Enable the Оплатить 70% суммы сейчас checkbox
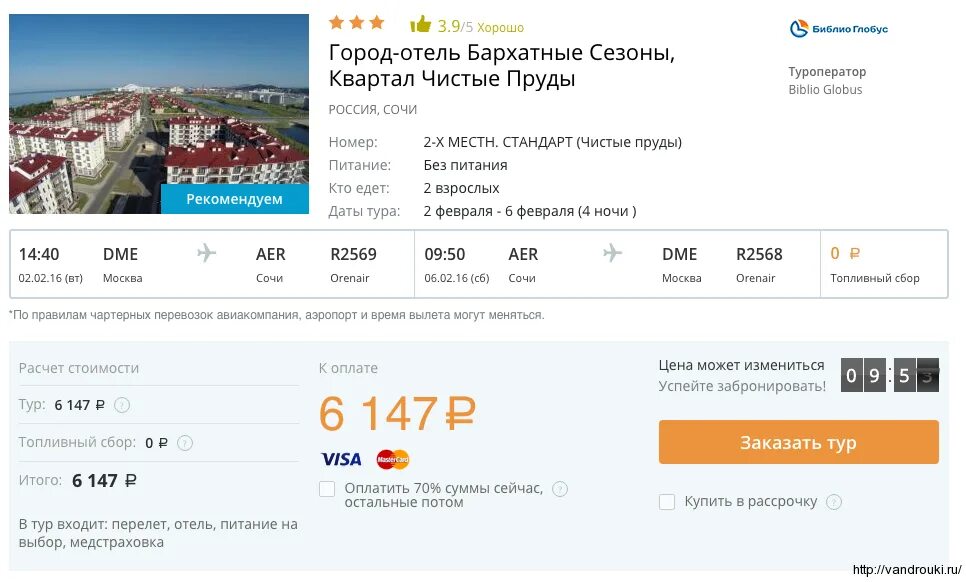Screen dimensions: 966x582 tap(327, 489)
